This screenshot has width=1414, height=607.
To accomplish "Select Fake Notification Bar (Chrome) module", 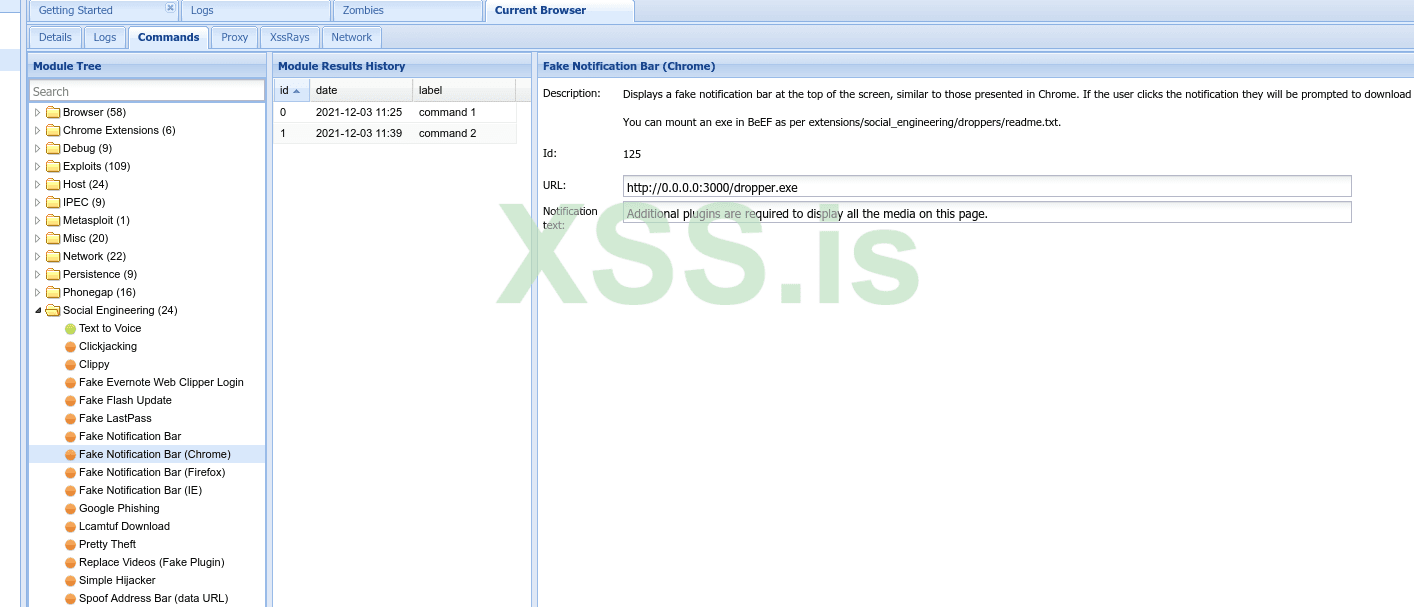I will tap(147, 454).
